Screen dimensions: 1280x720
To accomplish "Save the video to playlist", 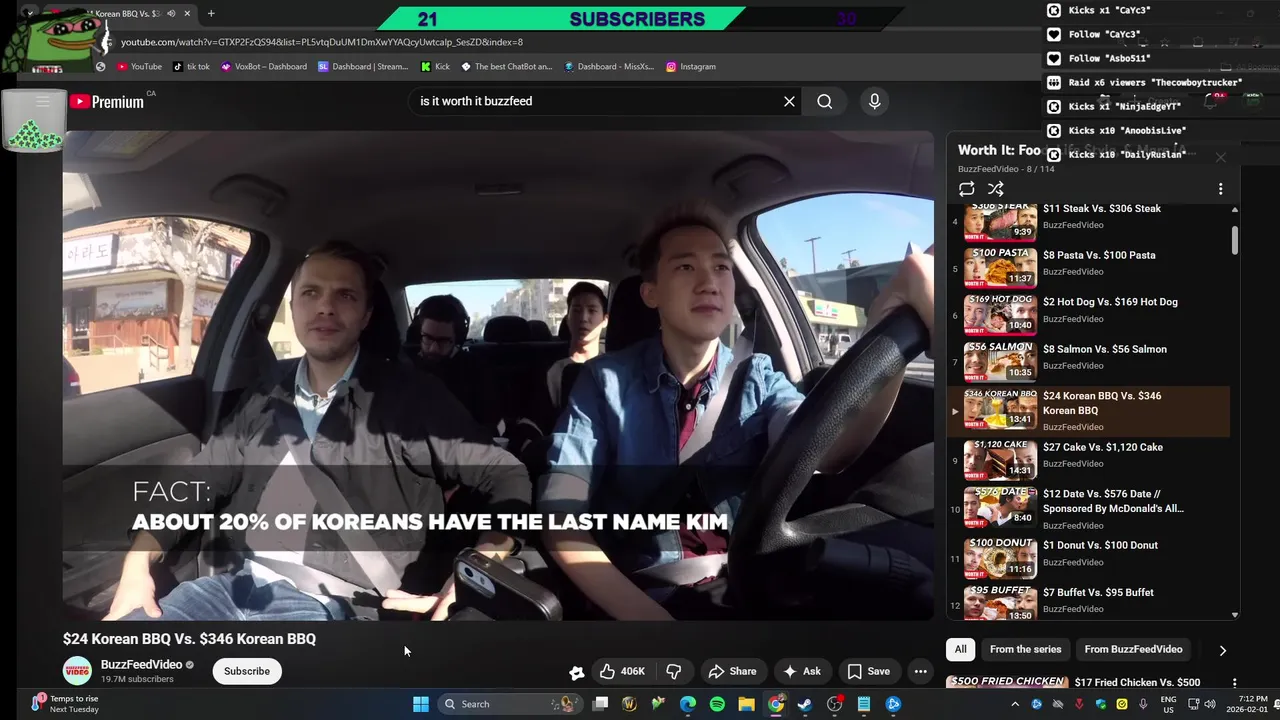I will (868, 671).
